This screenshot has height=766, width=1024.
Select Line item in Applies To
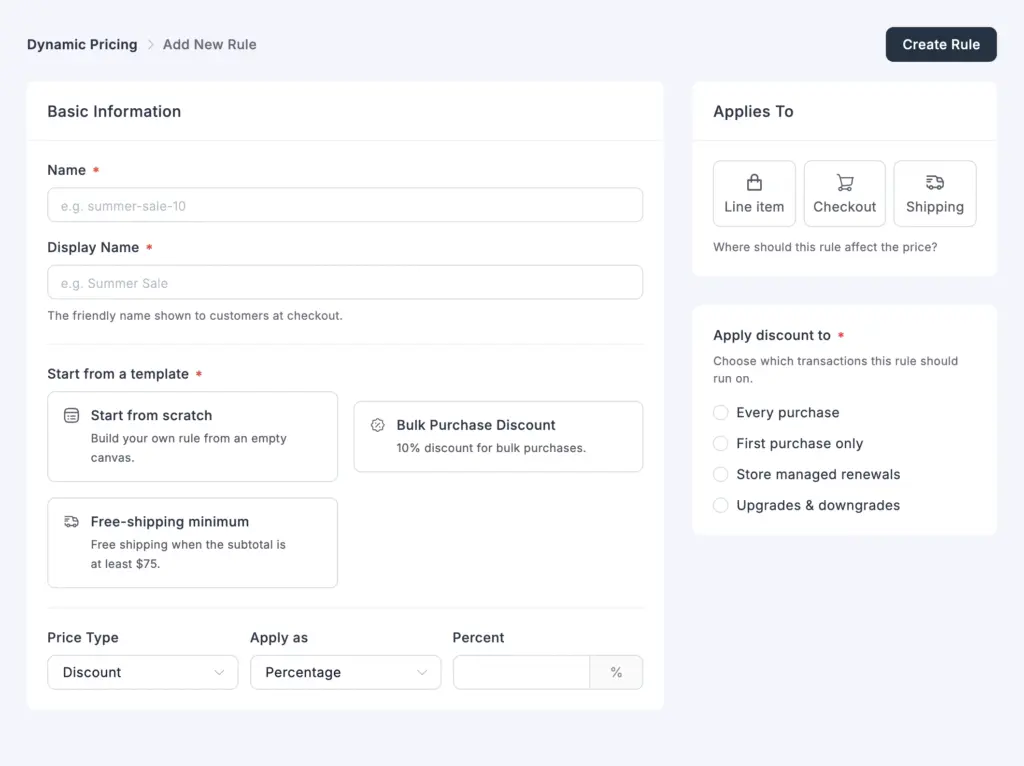coord(754,193)
